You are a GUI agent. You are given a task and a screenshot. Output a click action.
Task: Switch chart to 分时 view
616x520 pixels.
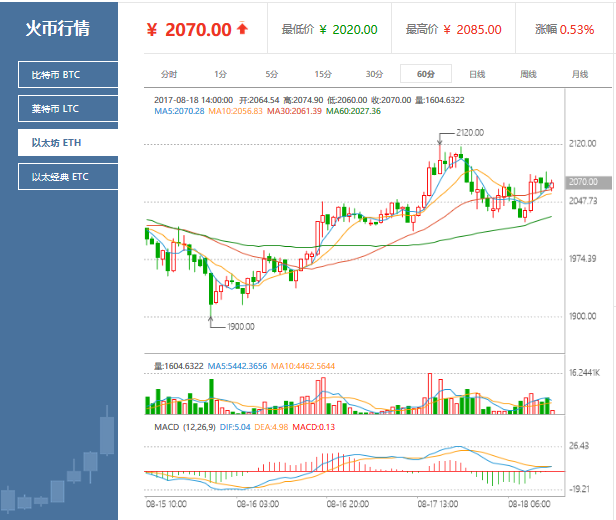[168, 74]
